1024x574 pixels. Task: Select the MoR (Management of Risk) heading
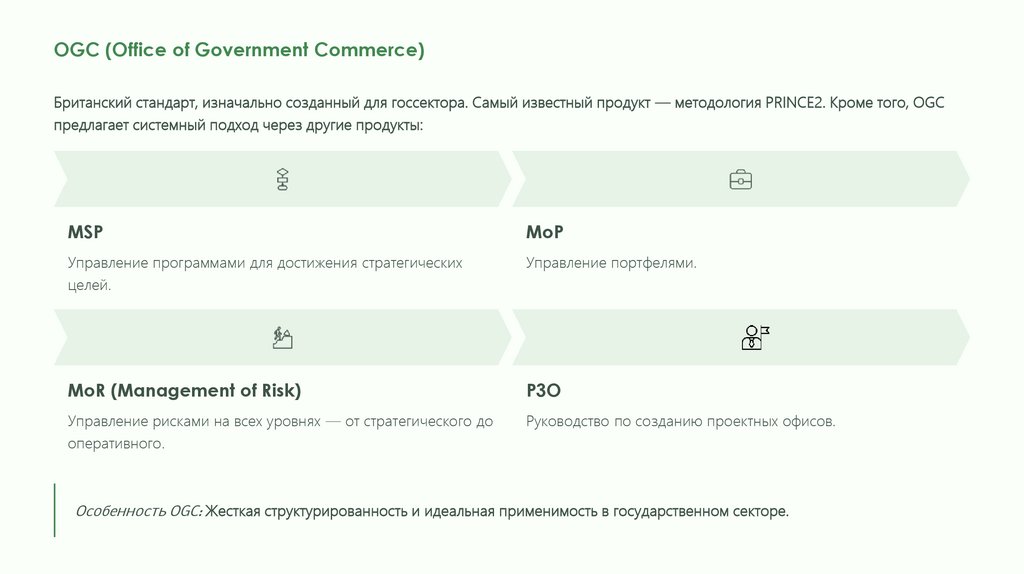pyautogui.click(x=184, y=391)
